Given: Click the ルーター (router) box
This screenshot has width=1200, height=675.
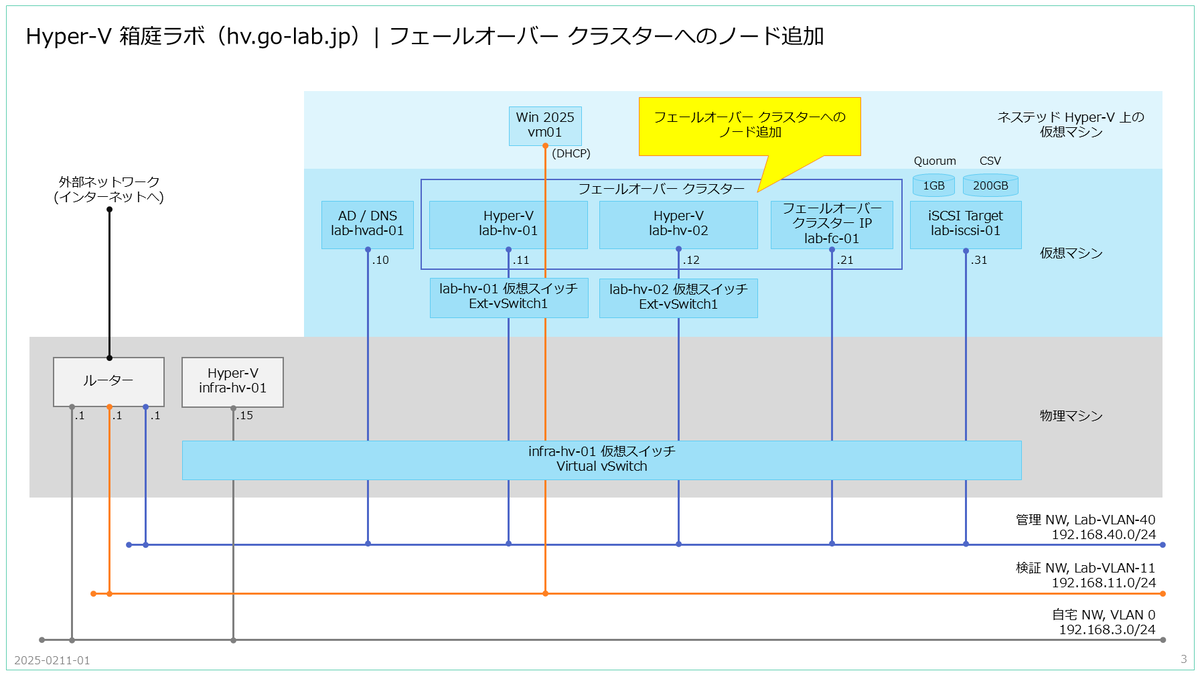Looking at the screenshot, I should coord(108,381).
